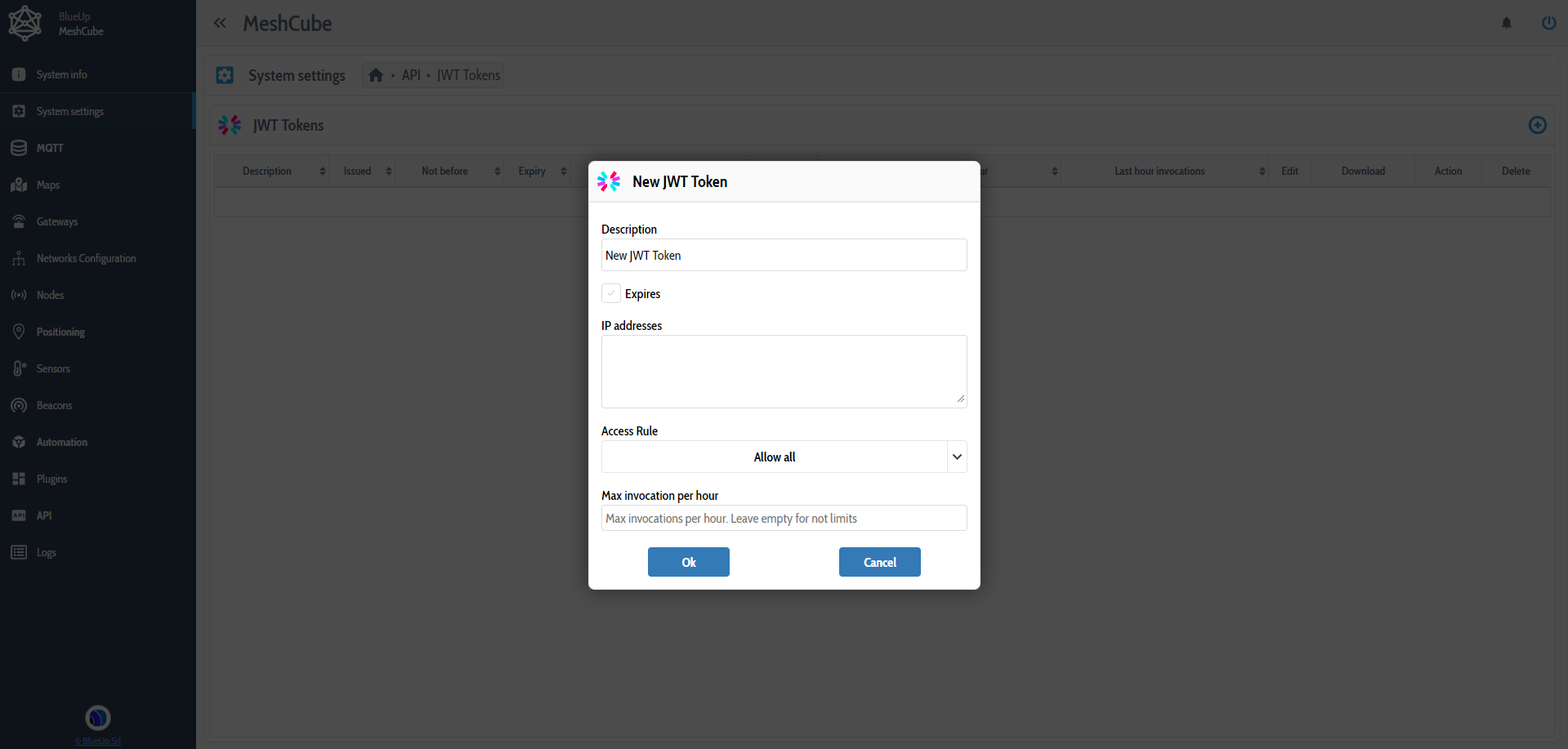Image resolution: width=1568 pixels, height=749 pixels.
Task: Enable the Expires checkbox
Action: (x=610, y=292)
